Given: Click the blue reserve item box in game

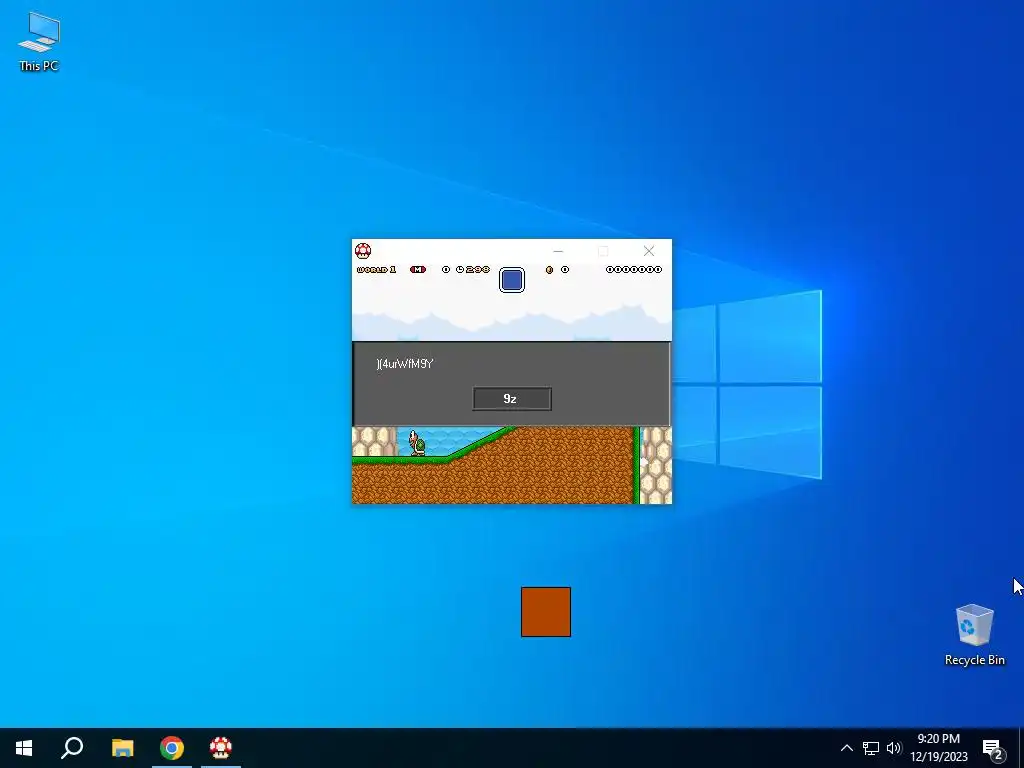Looking at the screenshot, I should pos(512,280).
